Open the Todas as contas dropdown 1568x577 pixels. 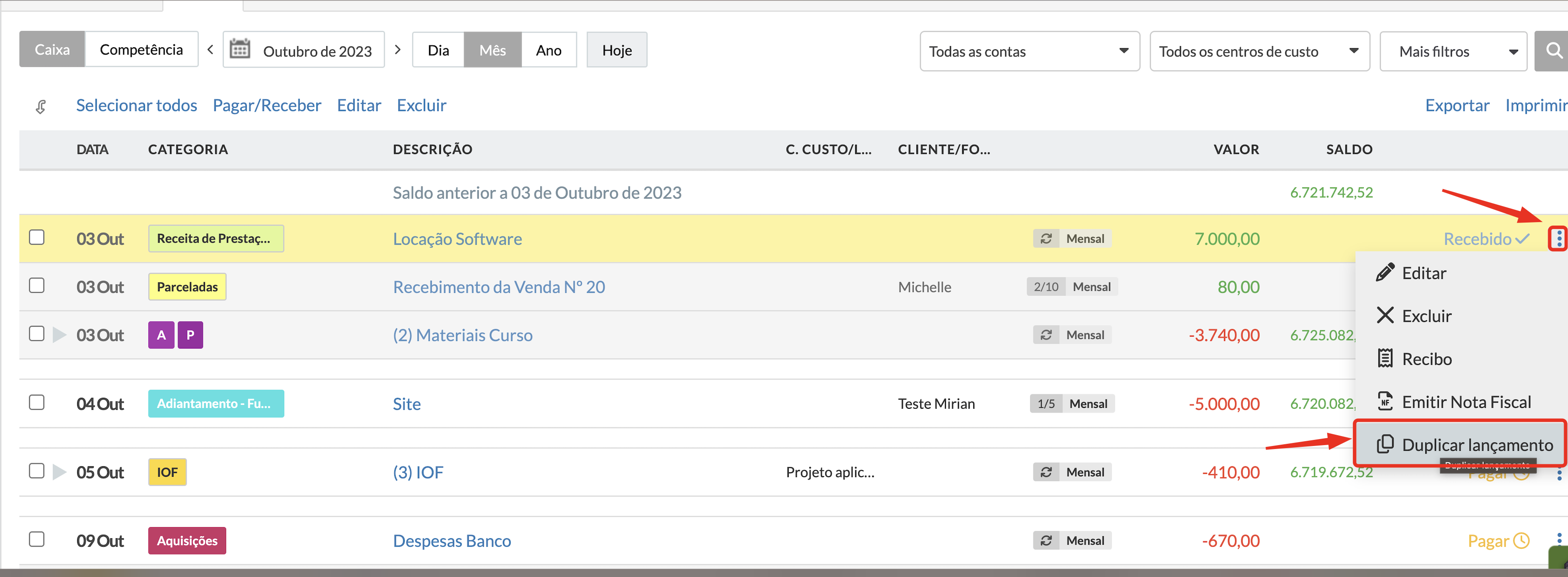coord(1029,51)
